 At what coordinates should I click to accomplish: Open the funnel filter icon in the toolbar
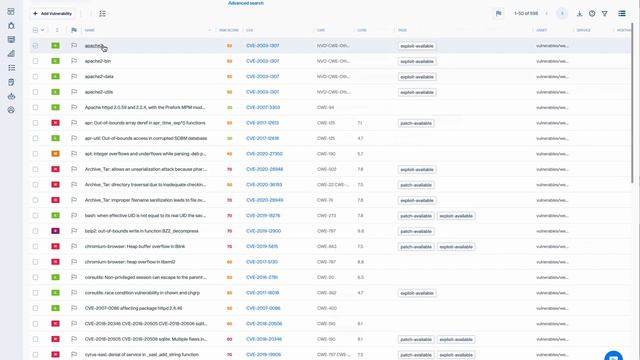(x=604, y=13)
